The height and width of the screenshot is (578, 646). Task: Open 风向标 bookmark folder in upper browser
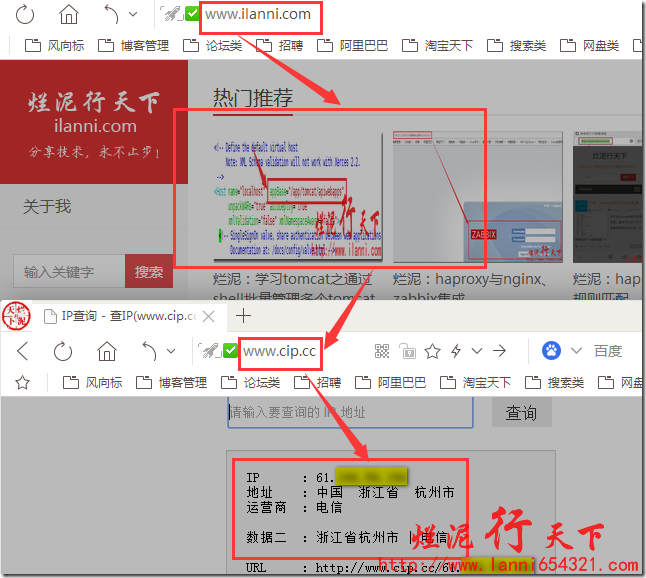pyautogui.click(x=54, y=45)
